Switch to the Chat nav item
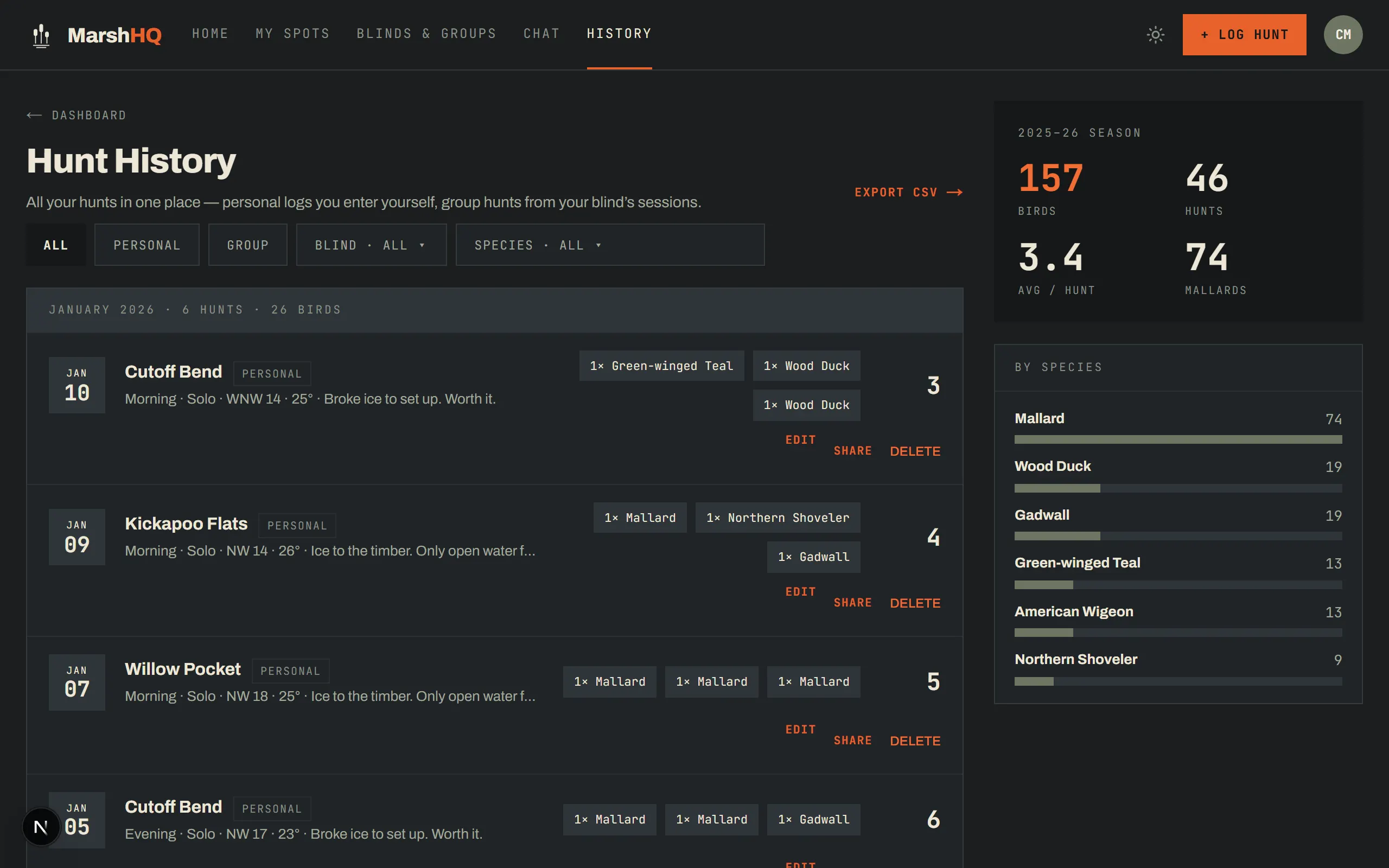This screenshot has width=1389, height=868. [x=541, y=34]
